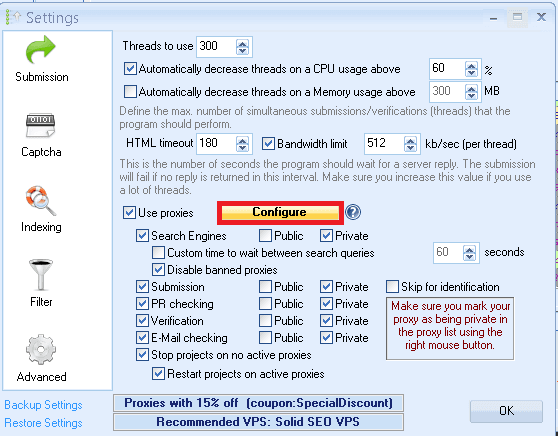Toggle Search Engines proxy usage
558x436 pixels.
tap(142, 236)
